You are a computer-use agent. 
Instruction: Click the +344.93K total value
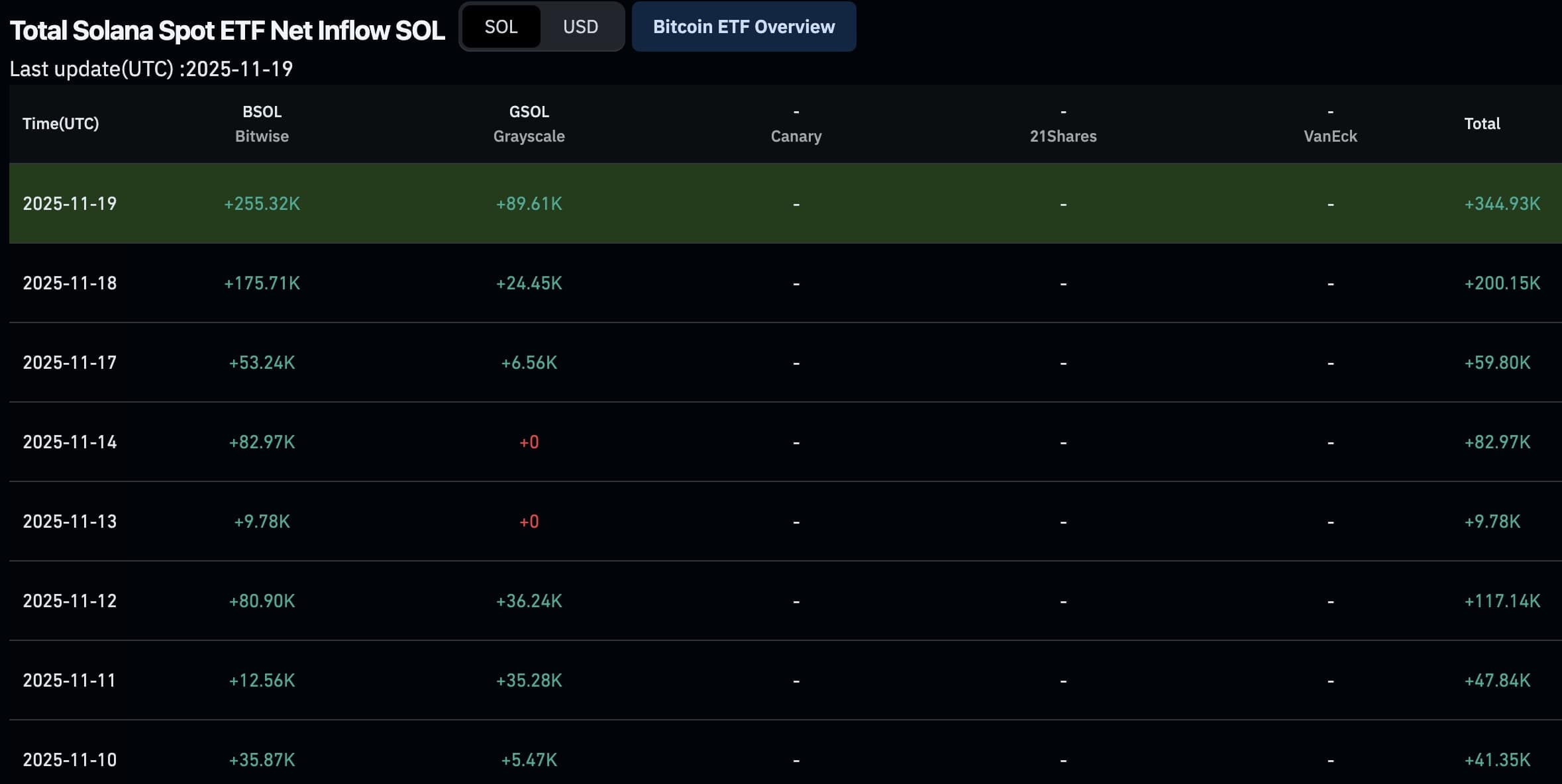[x=1502, y=203]
